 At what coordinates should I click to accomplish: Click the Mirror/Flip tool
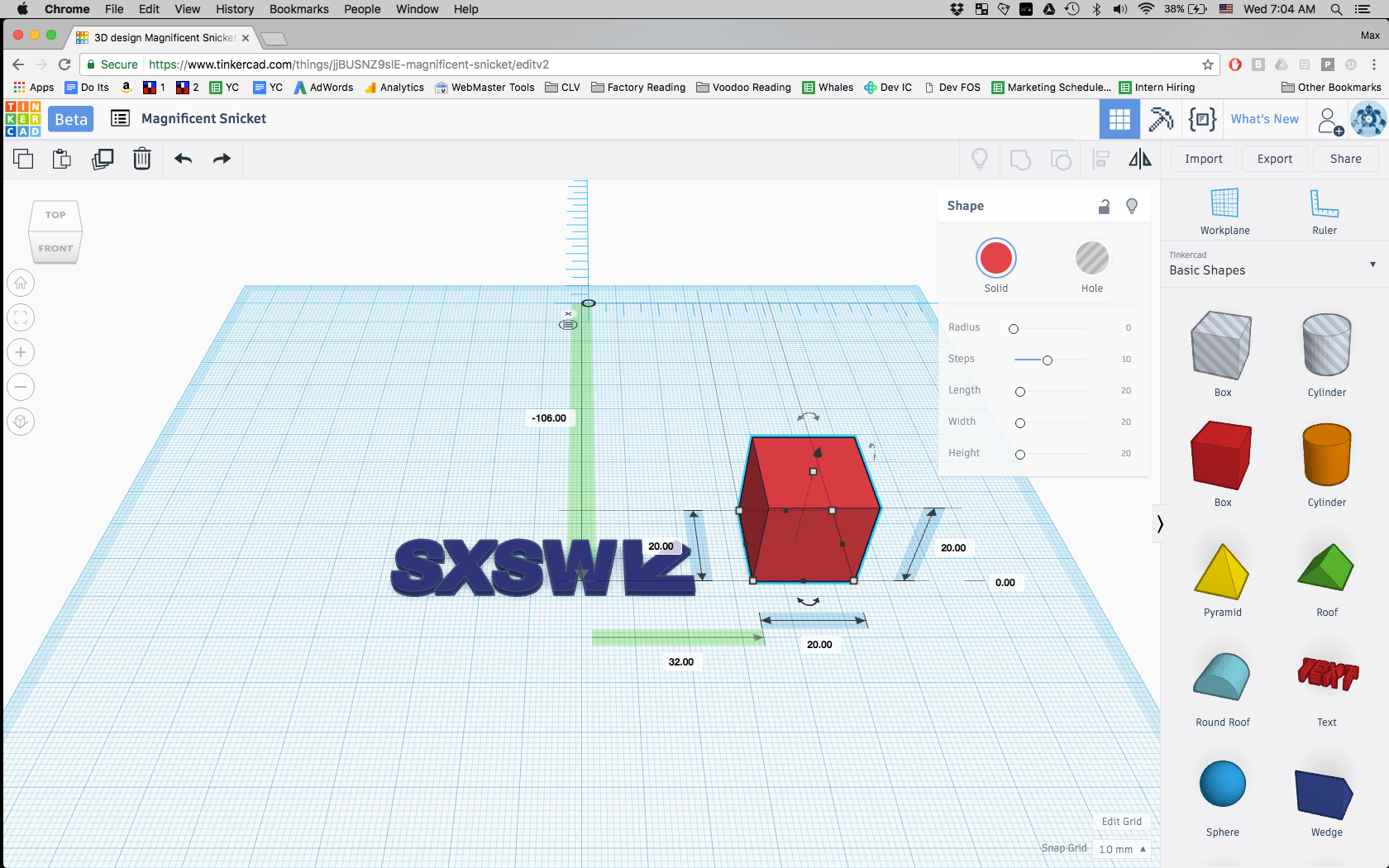pyautogui.click(x=1141, y=158)
